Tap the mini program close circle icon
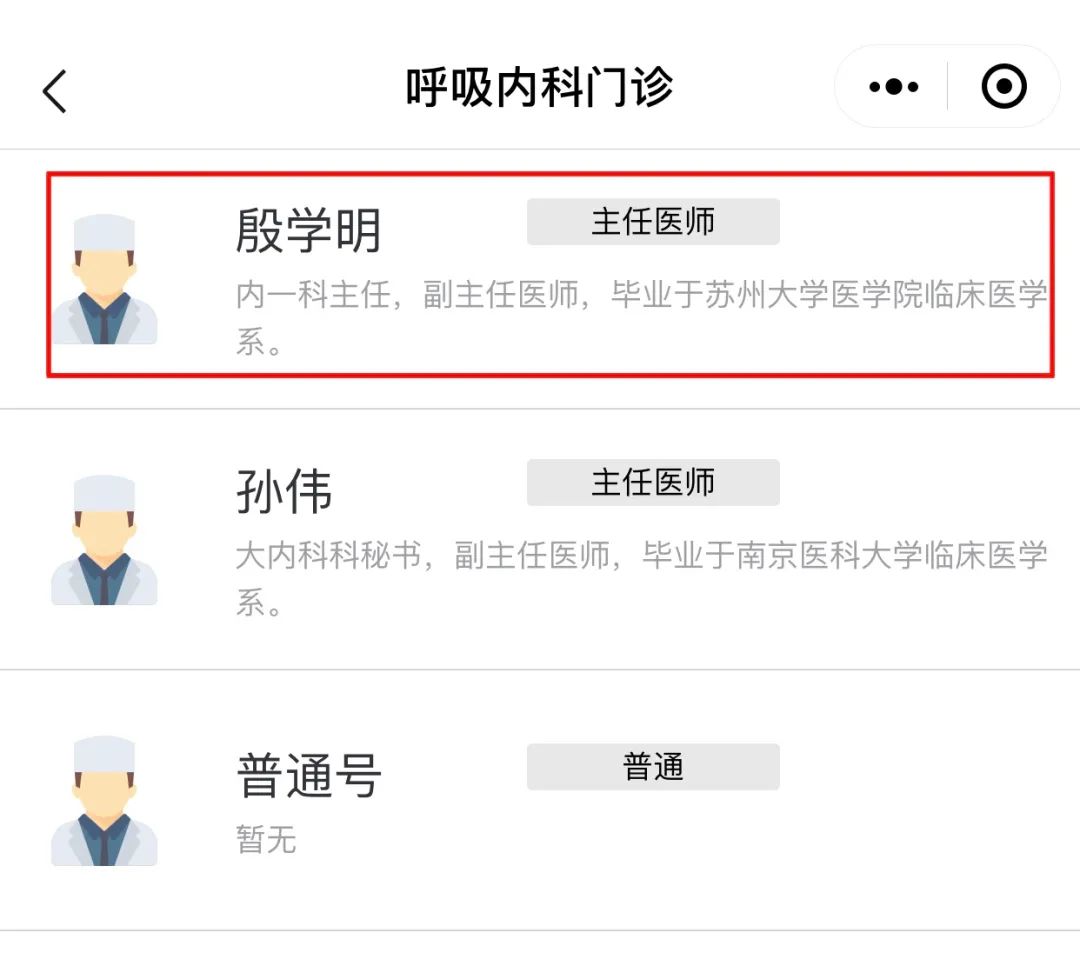 pyautogui.click(x=1004, y=86)
